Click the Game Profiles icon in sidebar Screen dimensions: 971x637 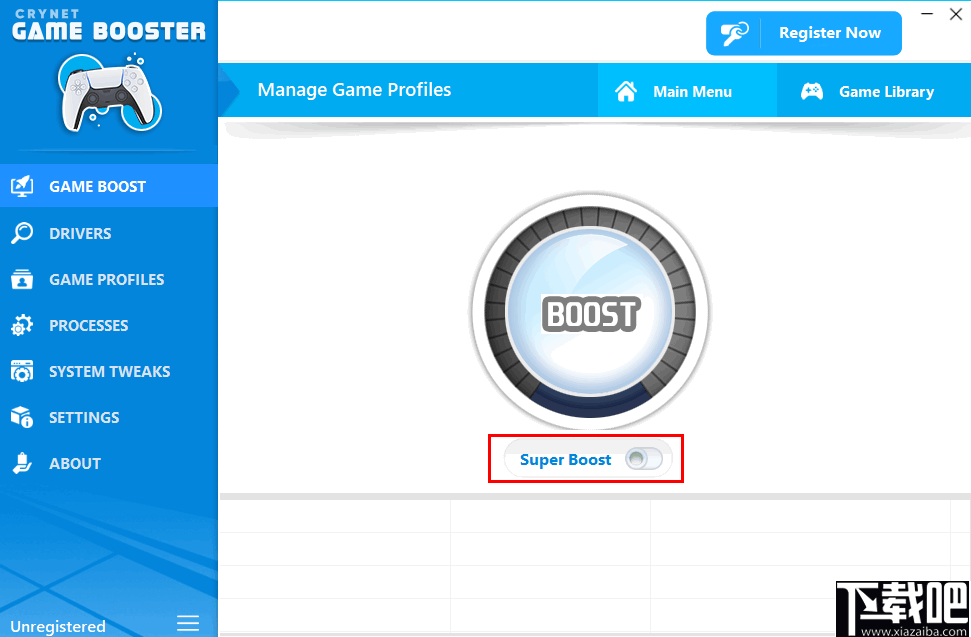click(x=22, y=279)
